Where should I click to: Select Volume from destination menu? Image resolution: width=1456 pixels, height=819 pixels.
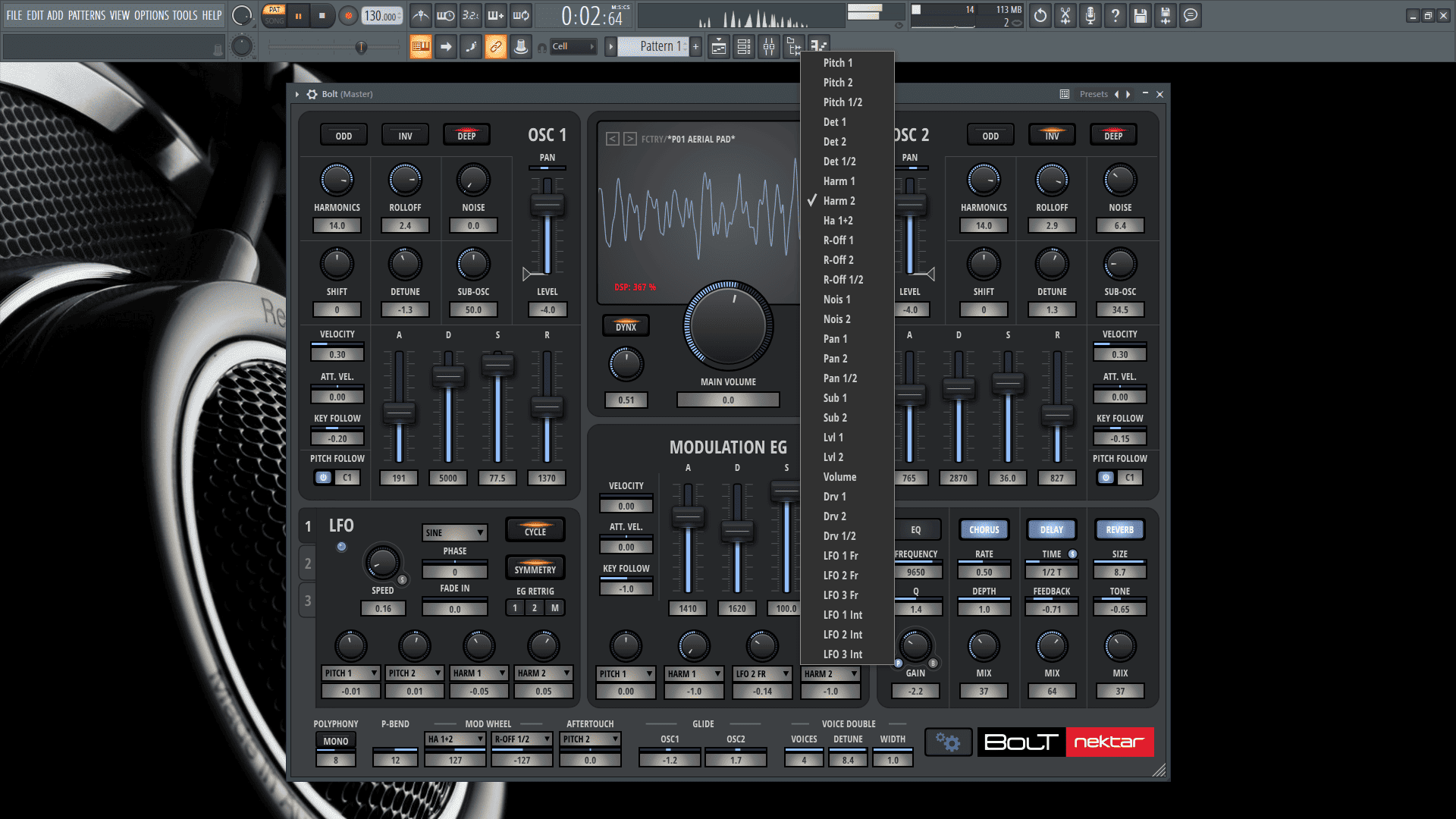[847, 477]
